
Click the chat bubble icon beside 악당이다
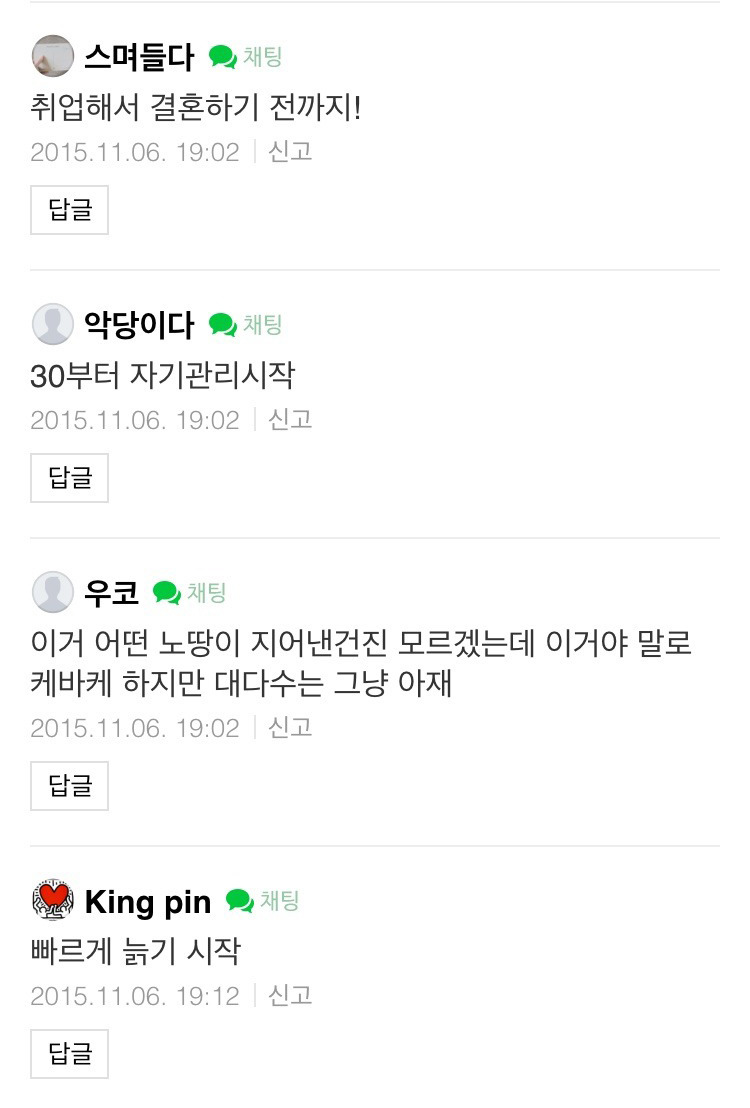pyautogui.click(x=222, y=324)
